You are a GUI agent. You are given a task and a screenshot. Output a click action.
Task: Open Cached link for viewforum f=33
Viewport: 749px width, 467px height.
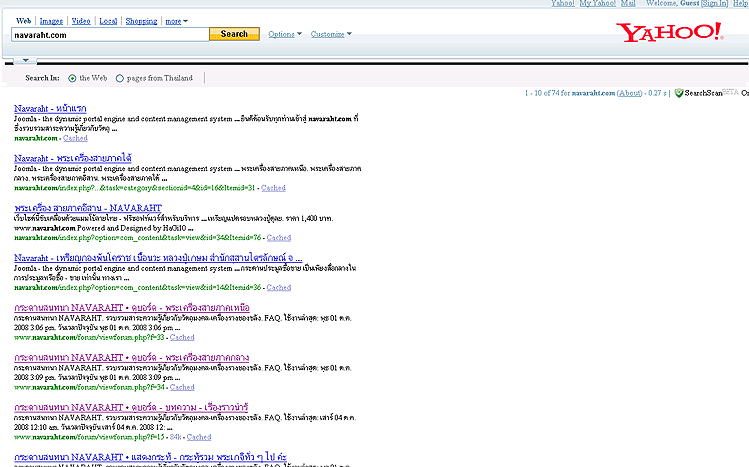point(182,338)
